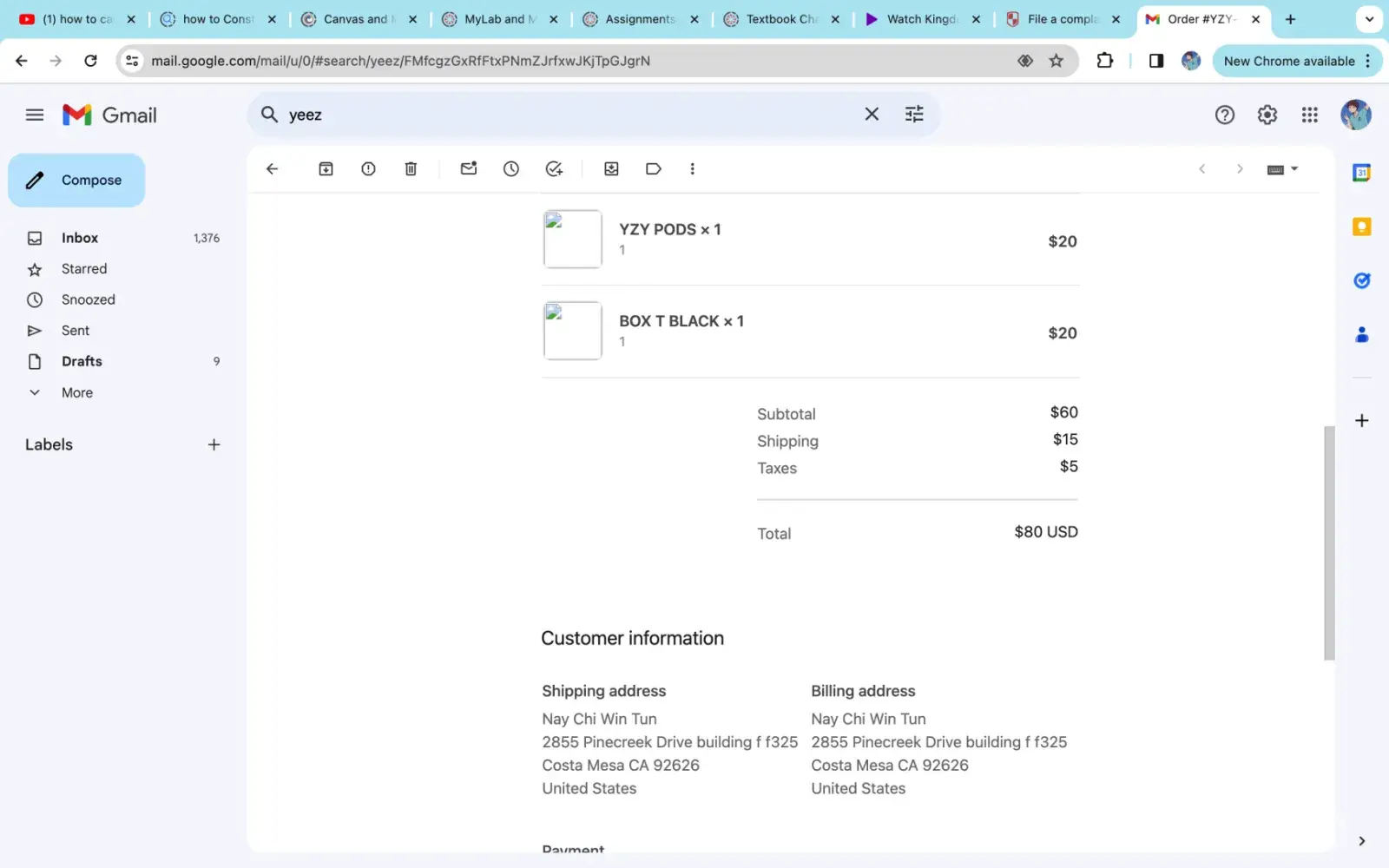
Task: Click the vertical scrollbar of the email
Action: 1328,542
